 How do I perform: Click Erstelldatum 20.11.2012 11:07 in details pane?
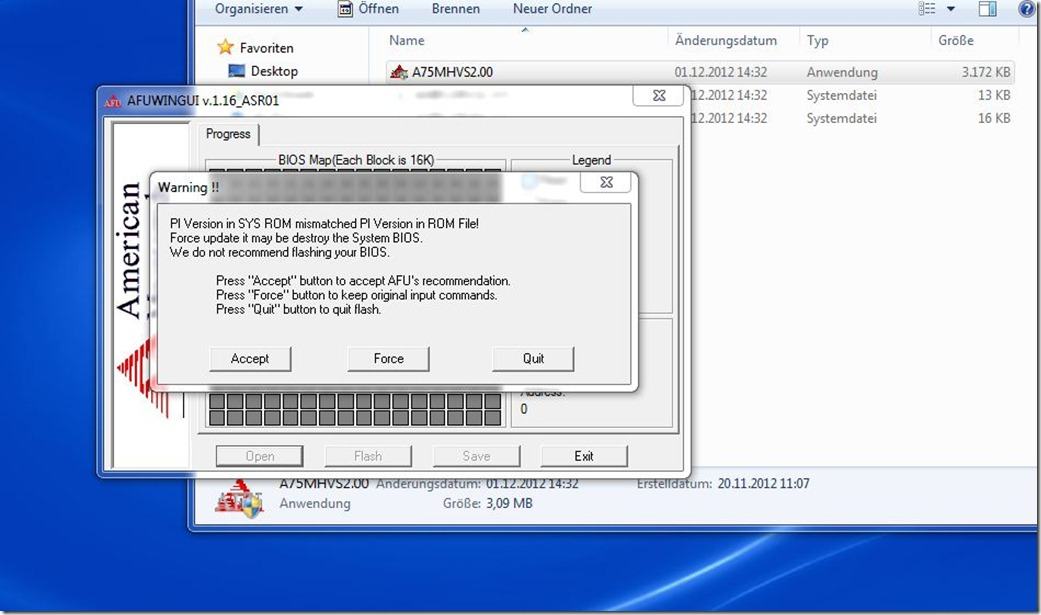tap(723, 483)
